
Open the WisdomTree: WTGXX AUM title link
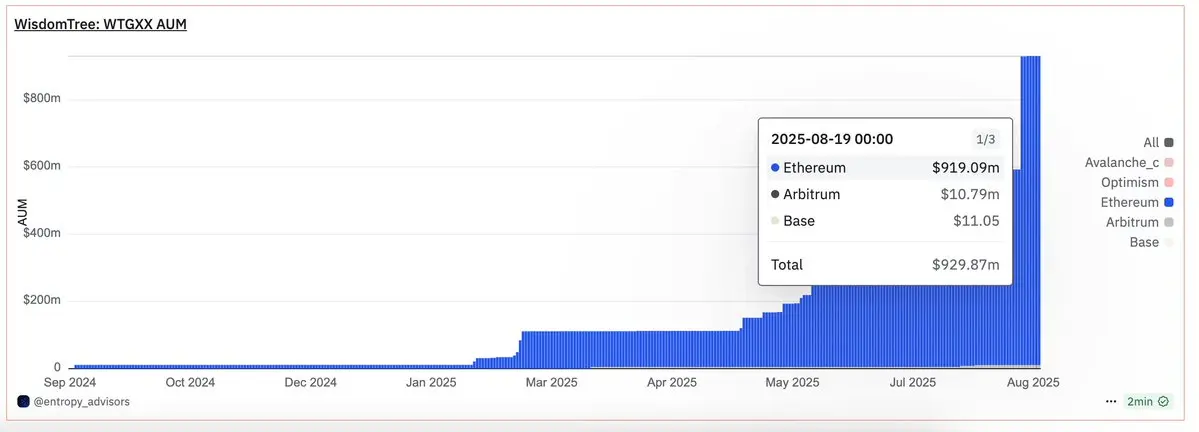[x=101, y=24]
